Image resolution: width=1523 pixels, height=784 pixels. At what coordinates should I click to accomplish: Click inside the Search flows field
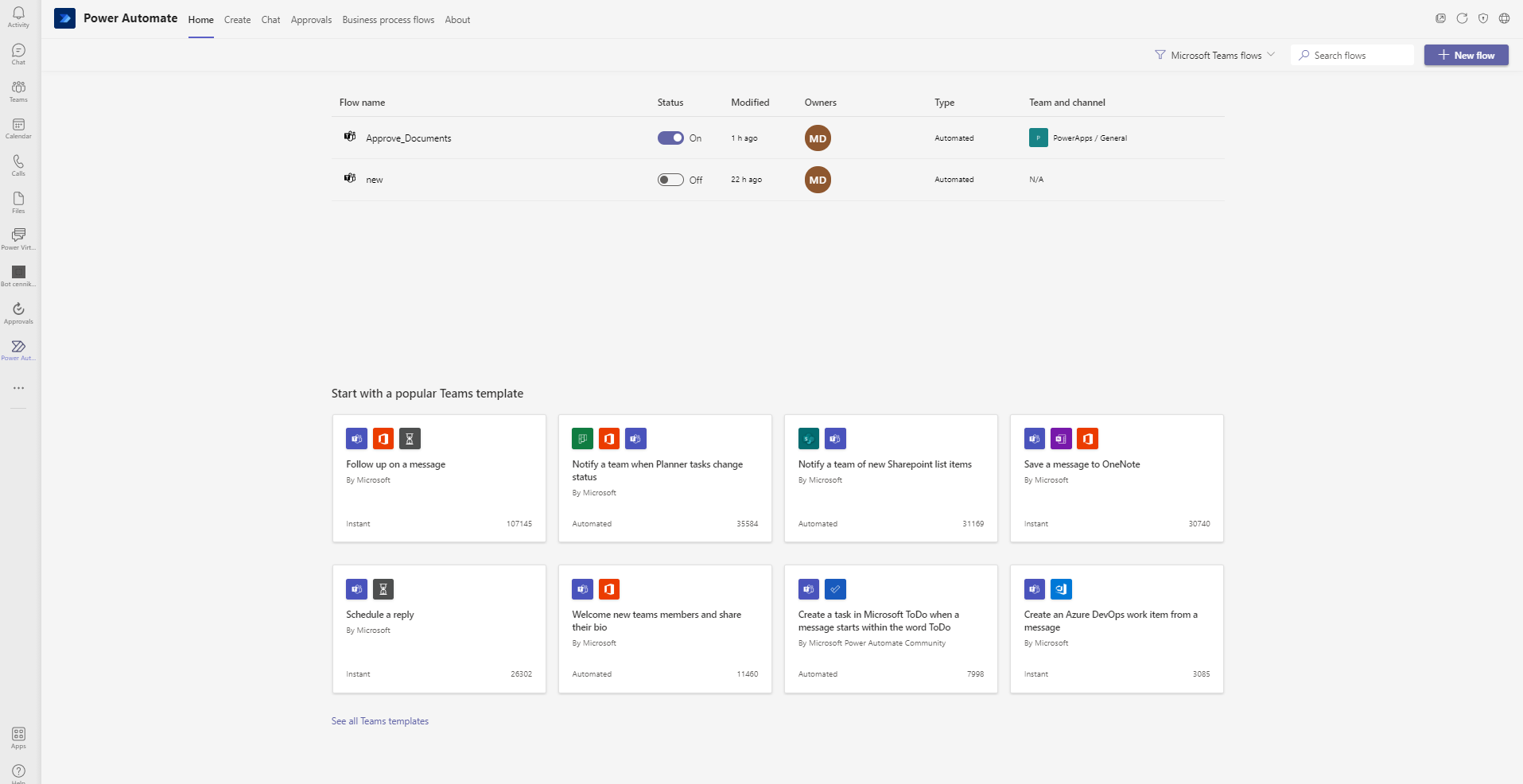click(1350, 55)
